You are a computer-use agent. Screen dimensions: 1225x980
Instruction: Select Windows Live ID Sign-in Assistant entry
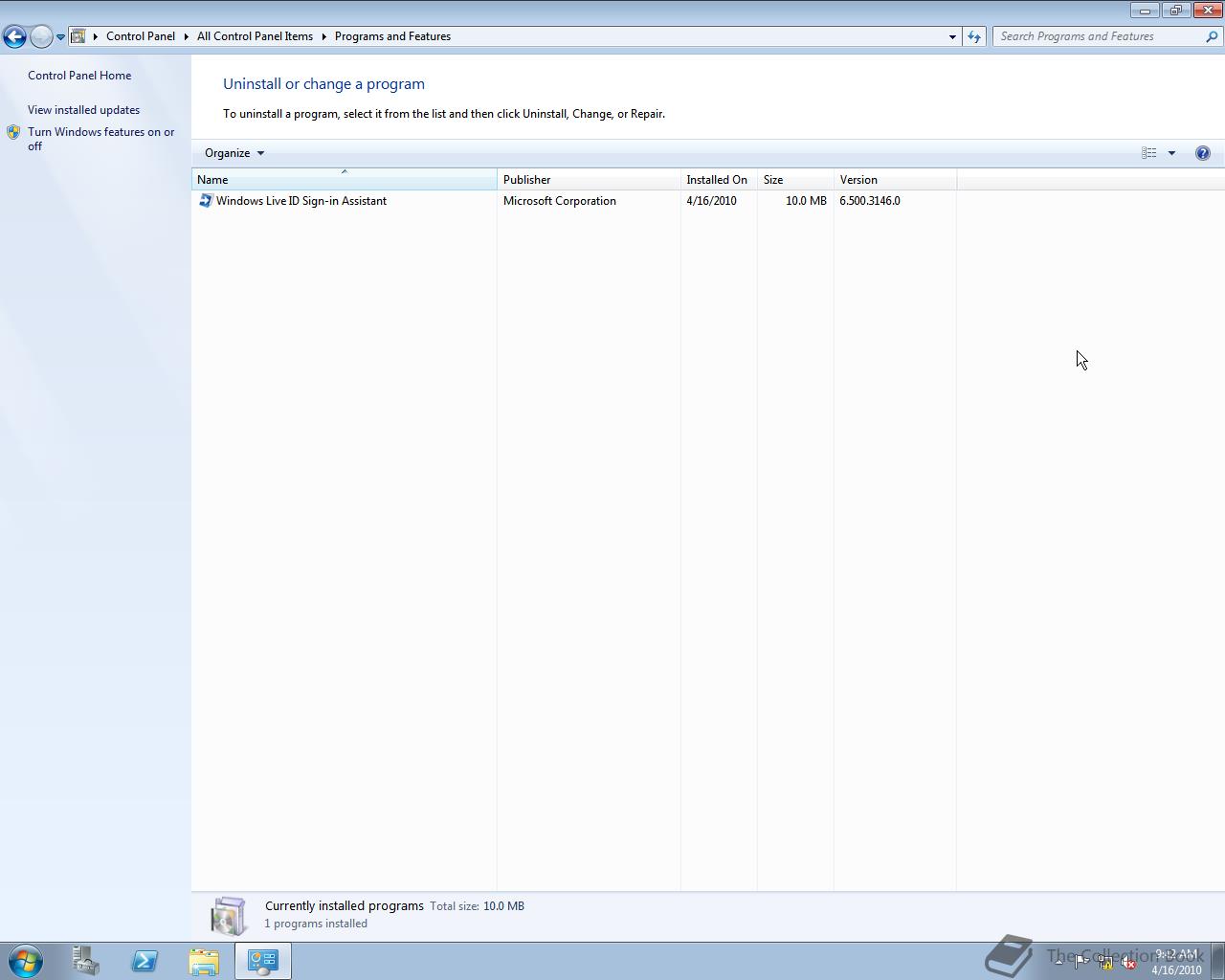pyautogui.click(x=301, y=201)
